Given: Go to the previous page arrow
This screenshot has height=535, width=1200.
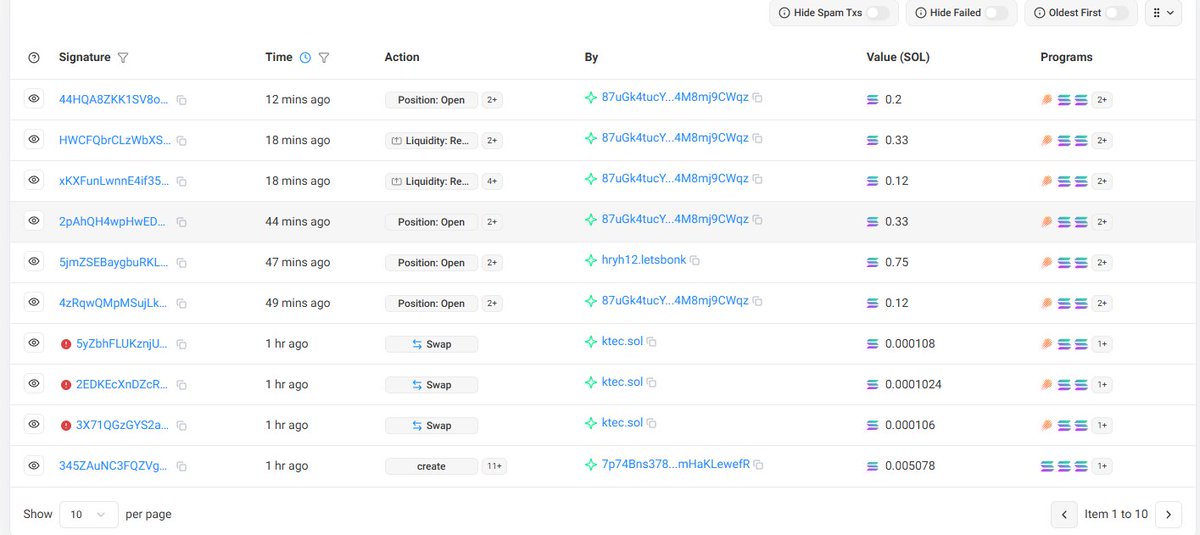Looking at the screenshot, I should point(1064,514).
